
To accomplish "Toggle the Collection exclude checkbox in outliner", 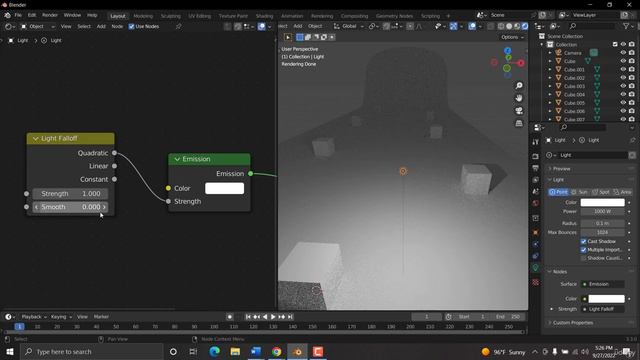I will pos(615,44).
